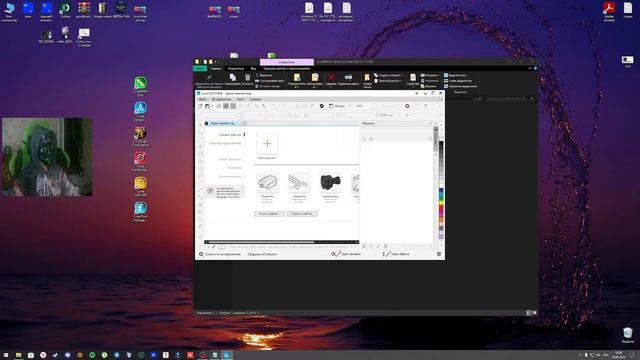Screen dimensions: 640x360
Task: Open green File tab in File Explorer
Action: point(200,69)
